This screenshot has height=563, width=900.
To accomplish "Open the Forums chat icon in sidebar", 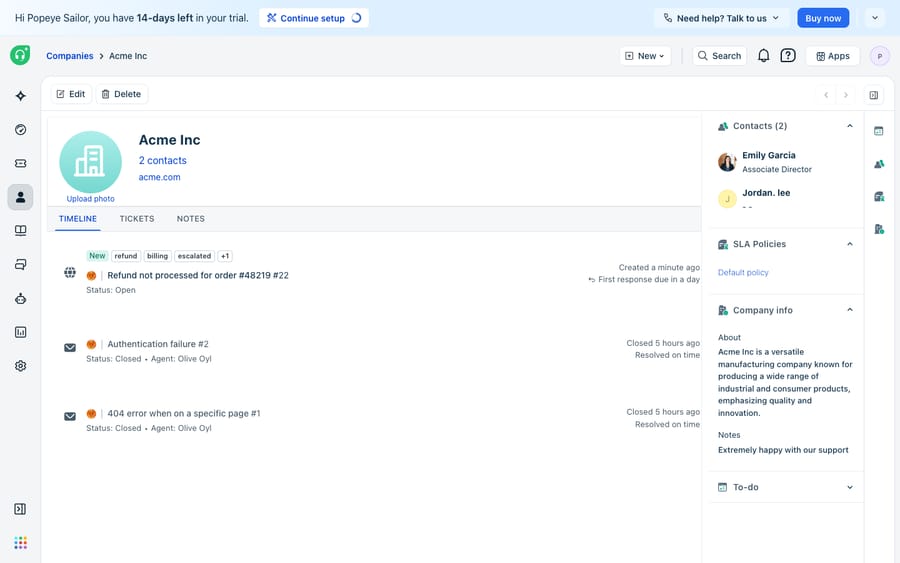I will coord(21,265).
